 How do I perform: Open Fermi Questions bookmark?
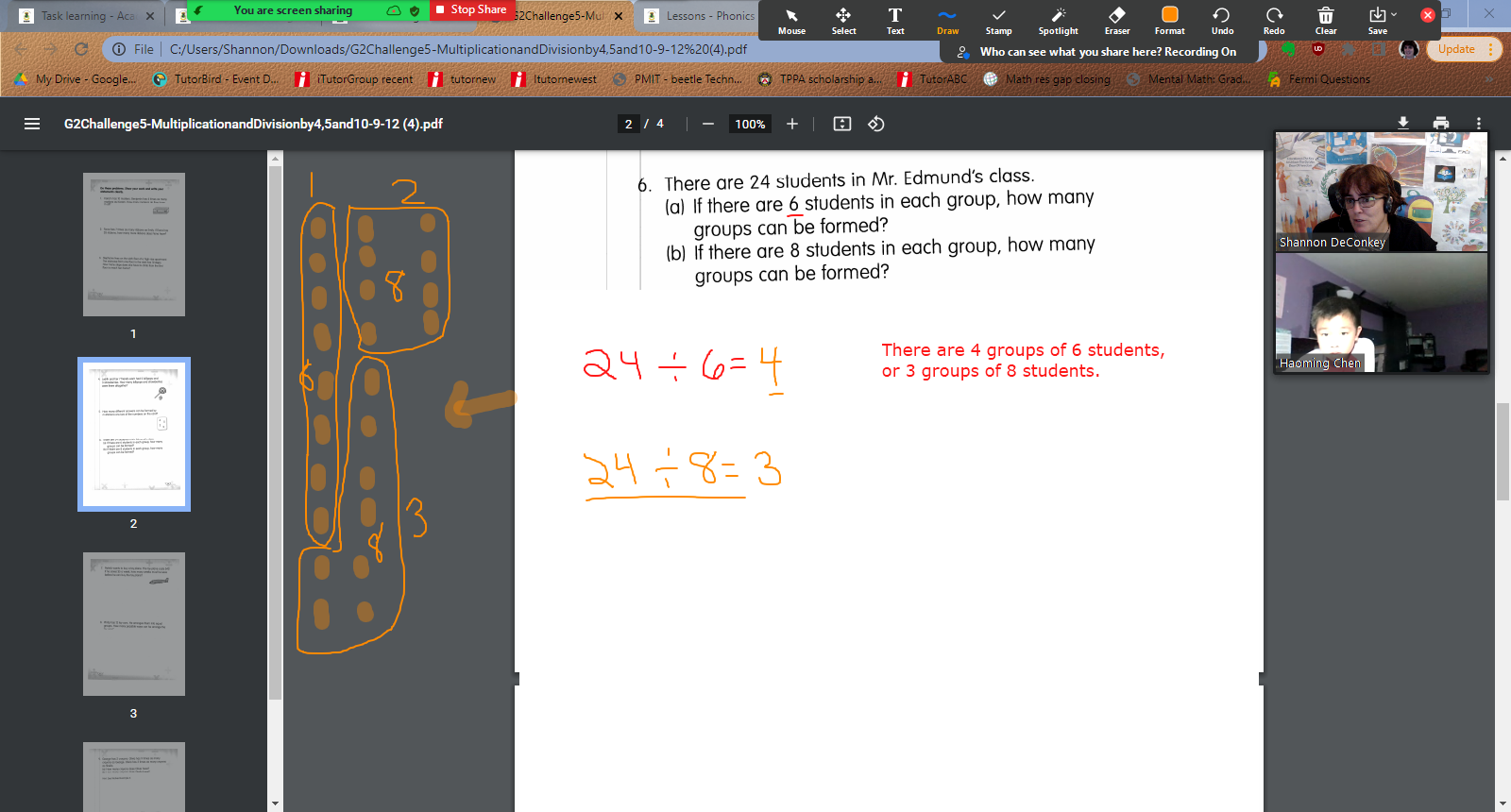[1318, 79]
